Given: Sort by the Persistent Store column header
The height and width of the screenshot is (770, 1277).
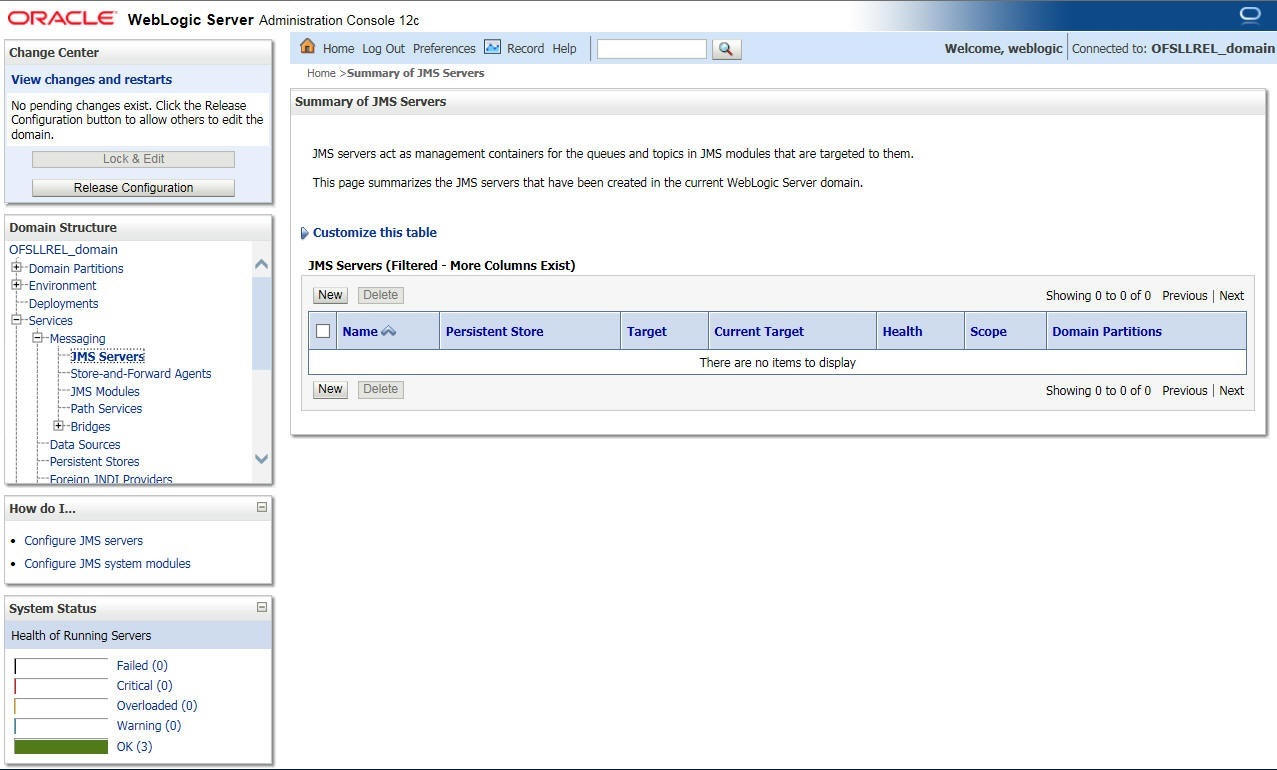Looking at the screenshot, I should (x=495, y=331).
